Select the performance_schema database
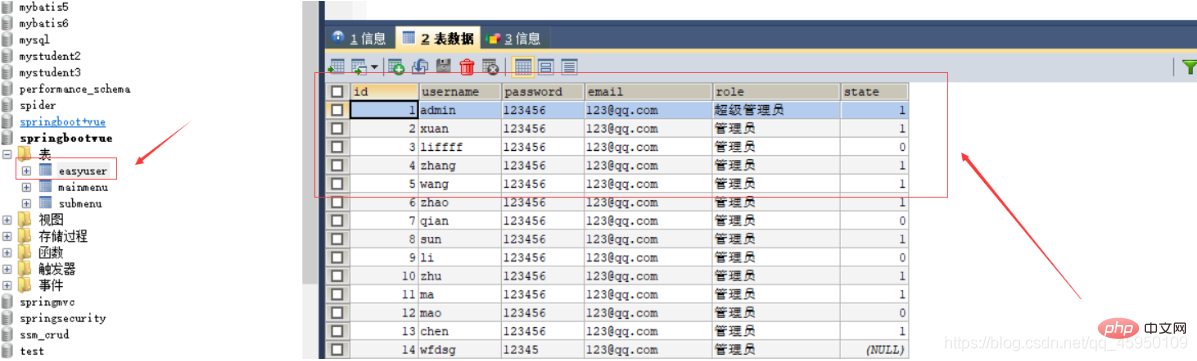1197x361 pixels. click(75, 89)
